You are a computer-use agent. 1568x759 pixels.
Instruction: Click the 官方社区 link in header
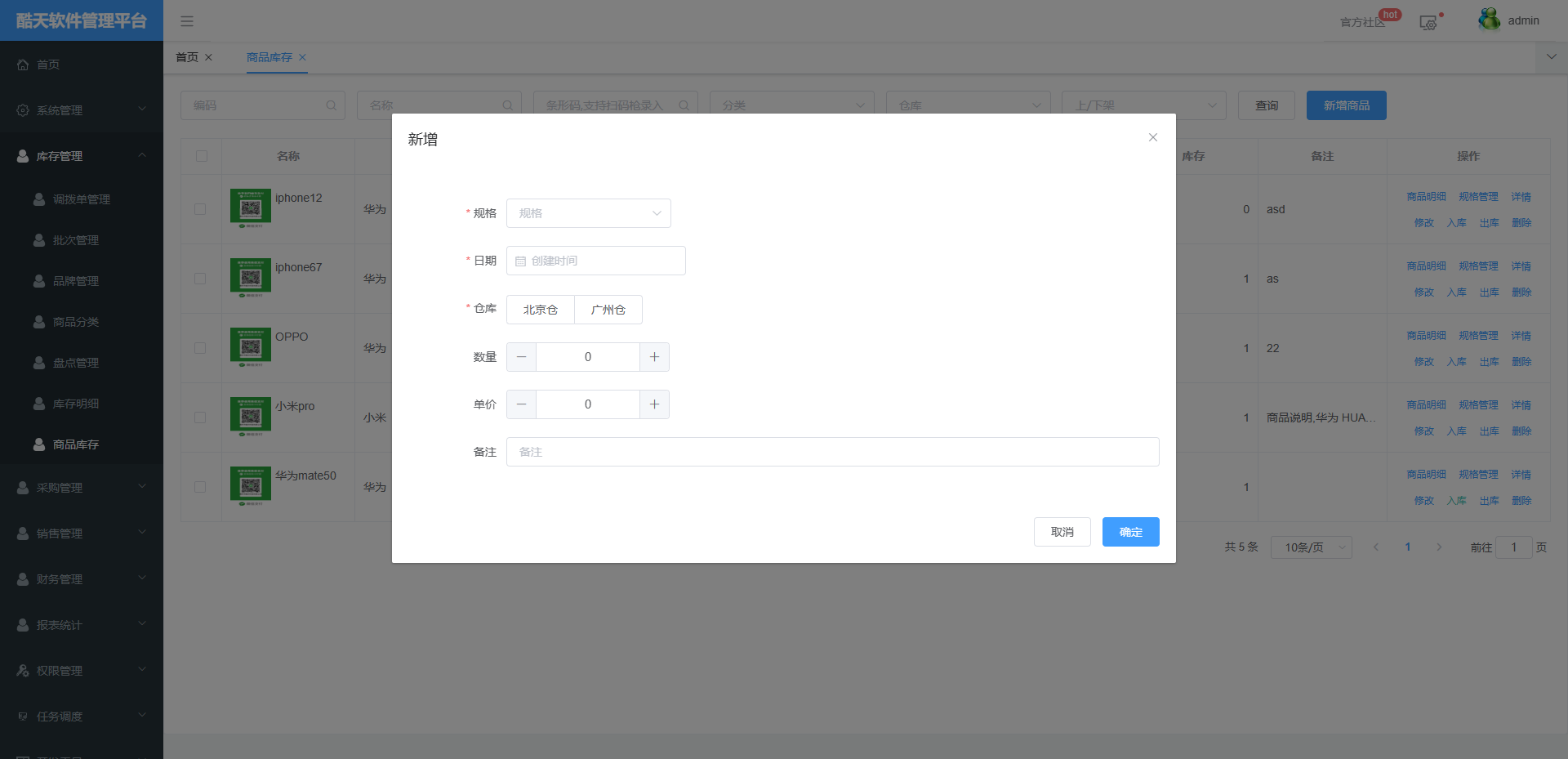[1361, 22]
